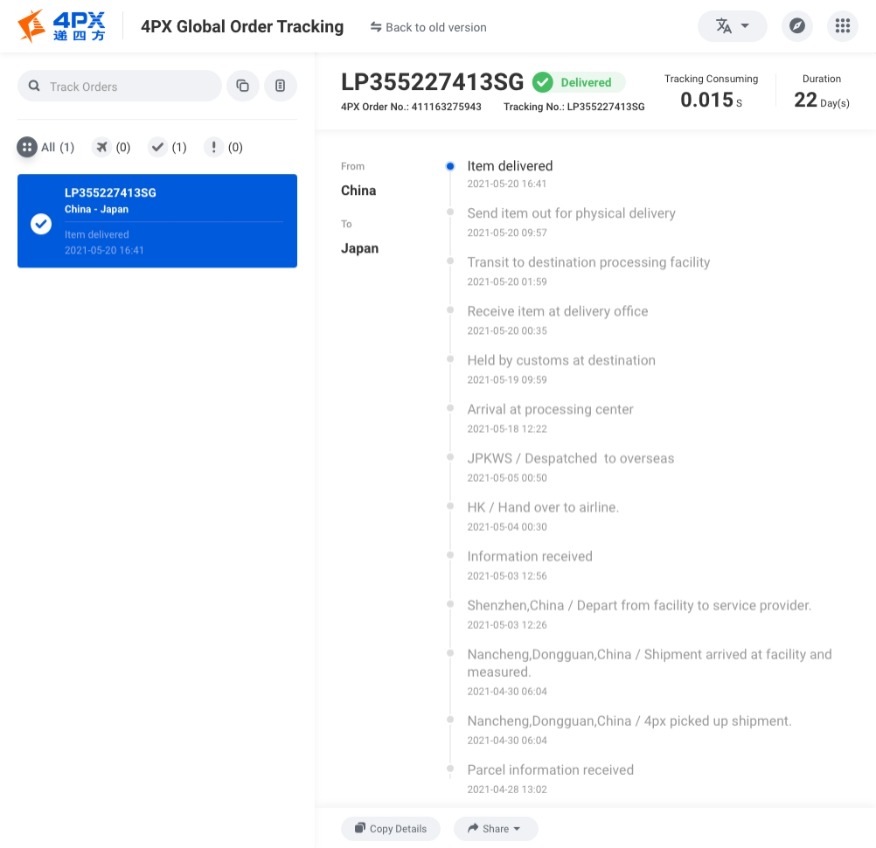Click Shipment arrived at facility and measured
Viewport: 876px width, 848px height.
point(649,663)
